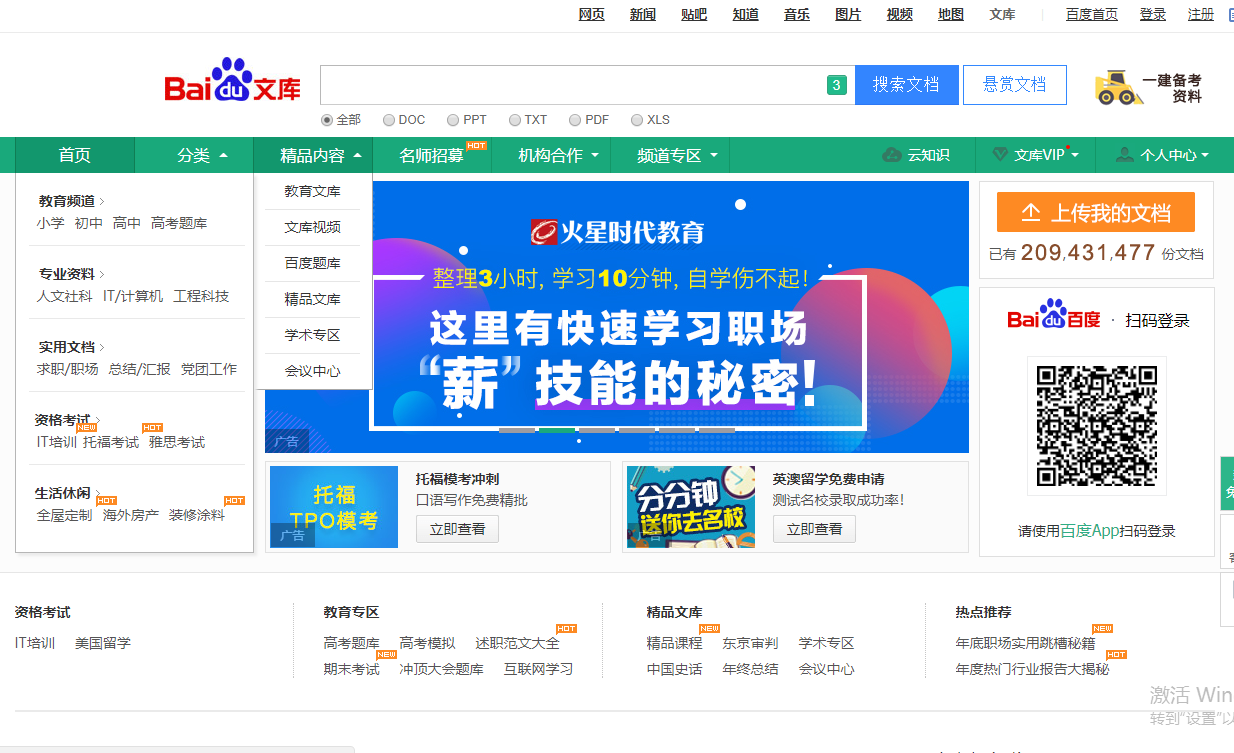Expand 生活休闲 category arrow
This screenshot has height=753, width=1234.
pyautogui.click(x=97, y=493)
